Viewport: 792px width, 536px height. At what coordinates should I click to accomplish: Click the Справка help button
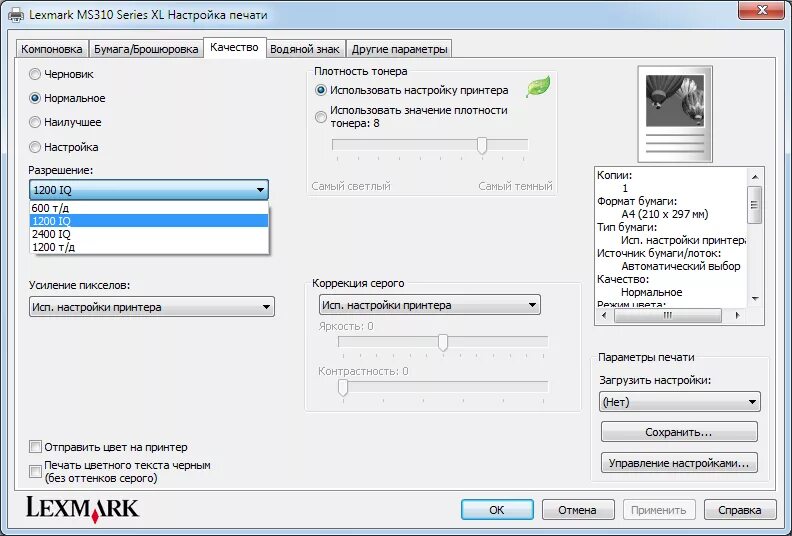click(x=739, y=510)
